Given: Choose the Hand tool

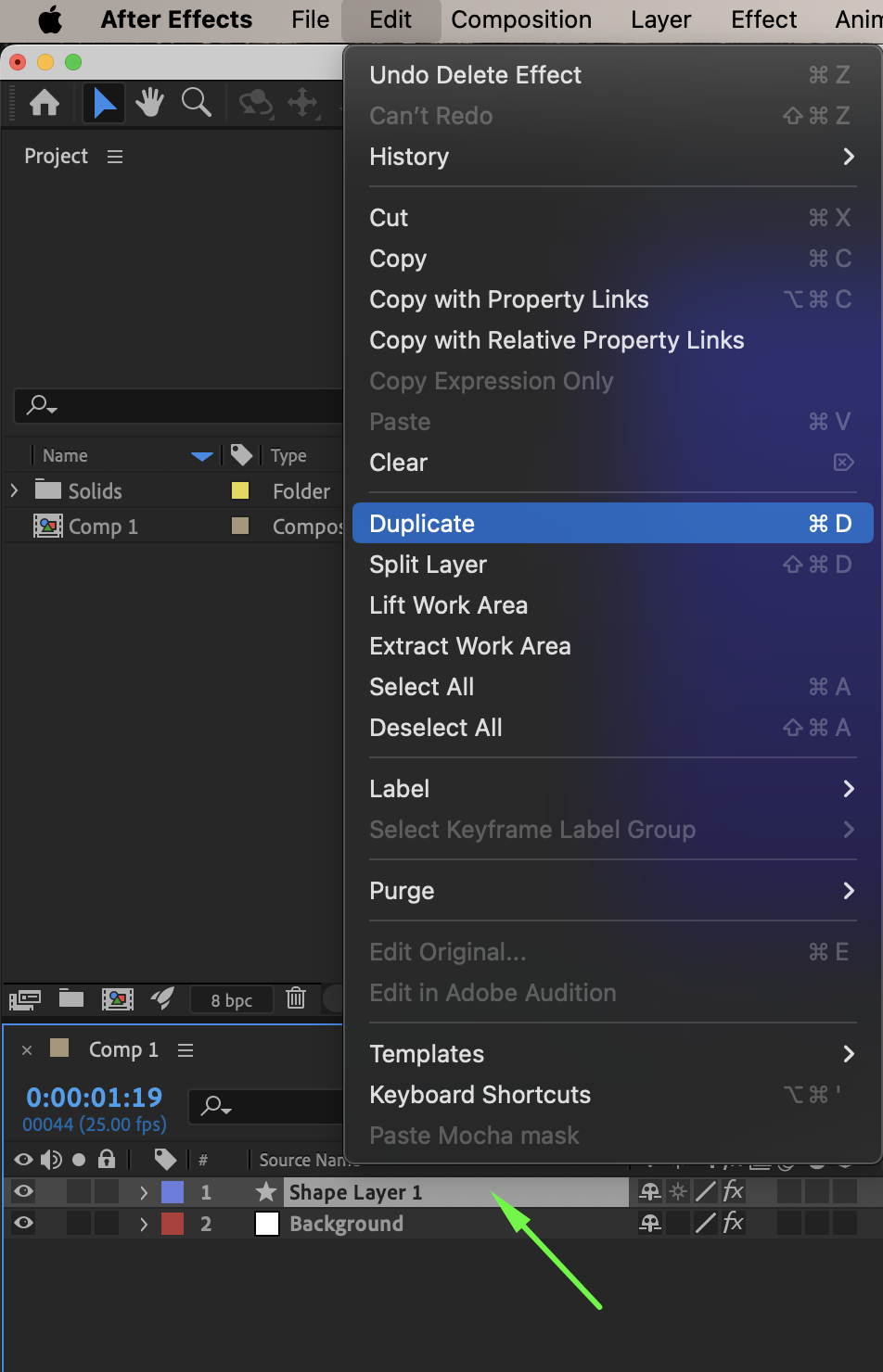Looking at the screenshot, I should tap(149, 103).
